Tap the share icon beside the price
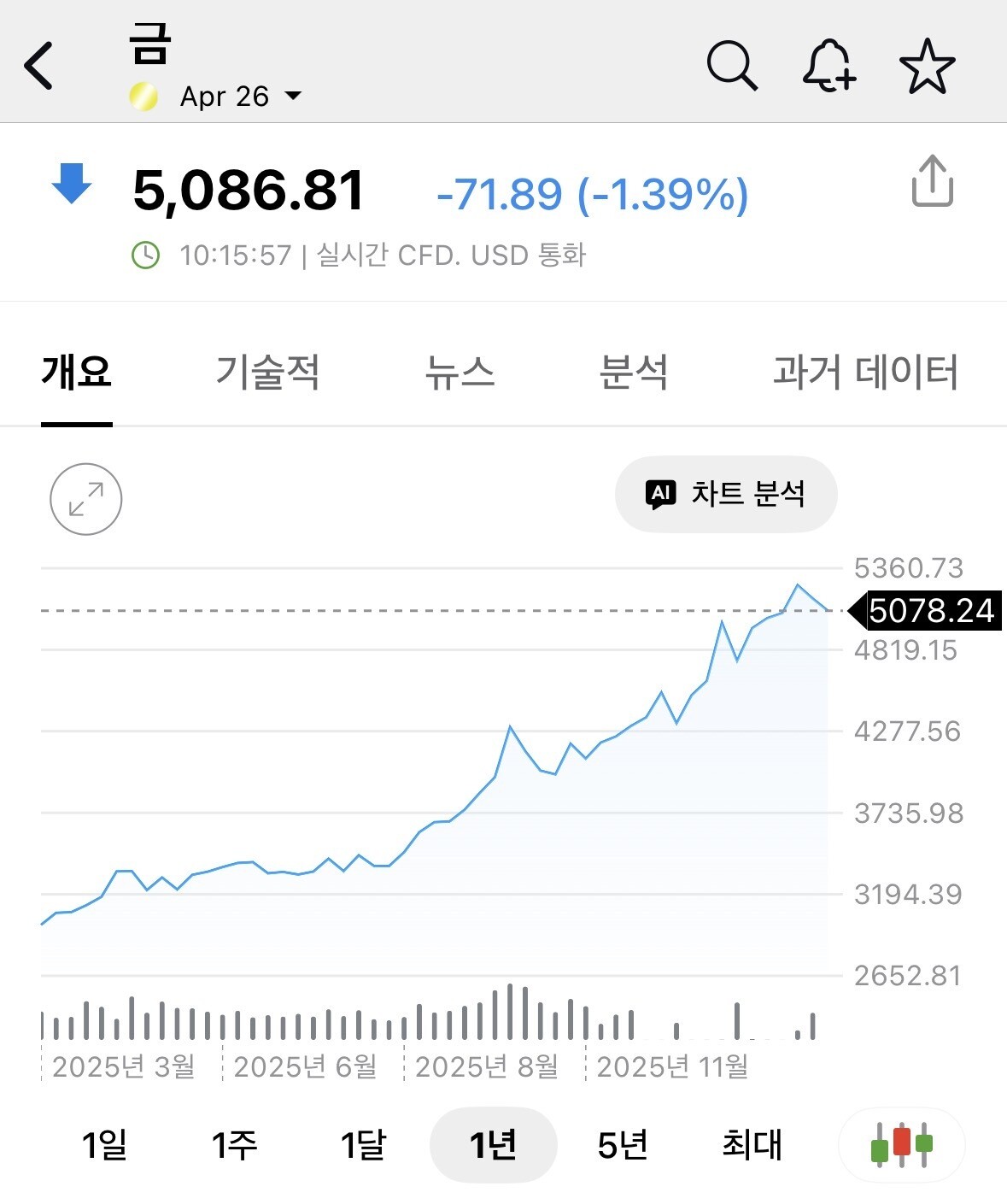Screen dimensions: 1007x1204 932,181
